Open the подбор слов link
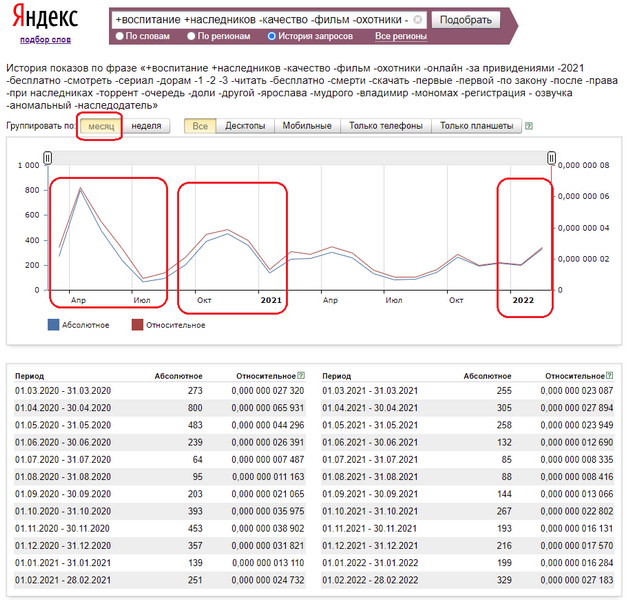The height and width of the screenshot is (600, 630). (45, 40)
